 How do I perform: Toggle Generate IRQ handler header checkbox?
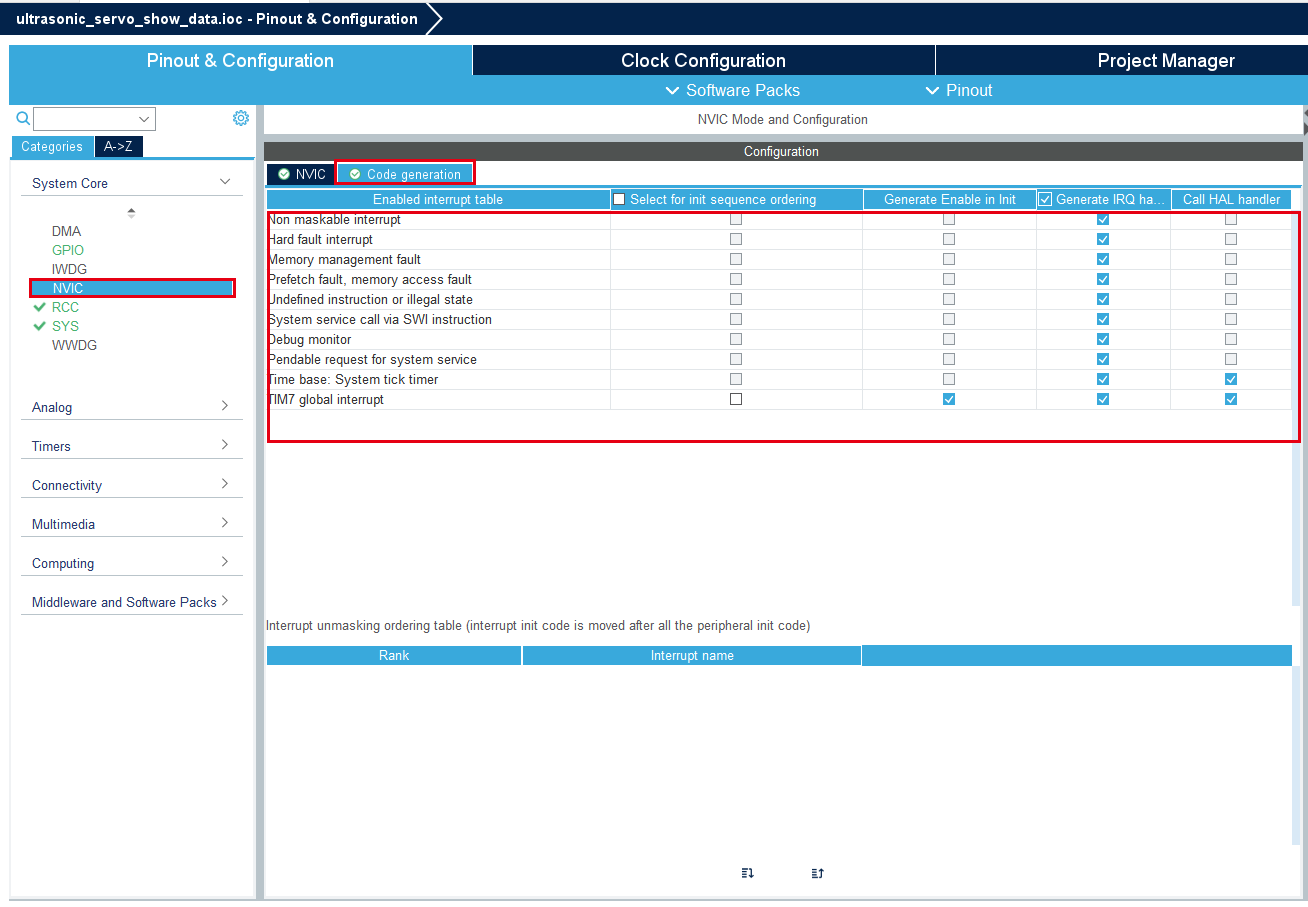[x=1045, y=199]
